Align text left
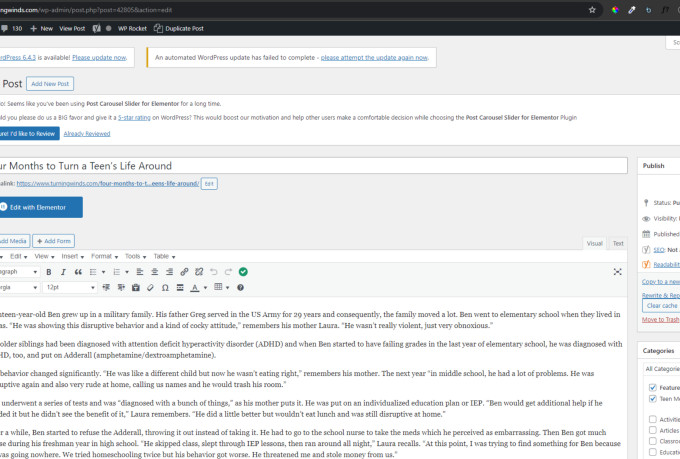The width and height of the screenshot is (680, 459). pyautogui.click(x=140, y=272)
